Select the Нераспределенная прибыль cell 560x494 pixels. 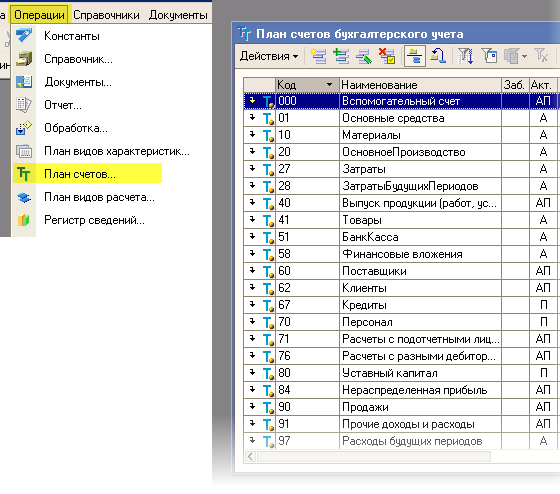pyautogui.click(x=420, y=390)
